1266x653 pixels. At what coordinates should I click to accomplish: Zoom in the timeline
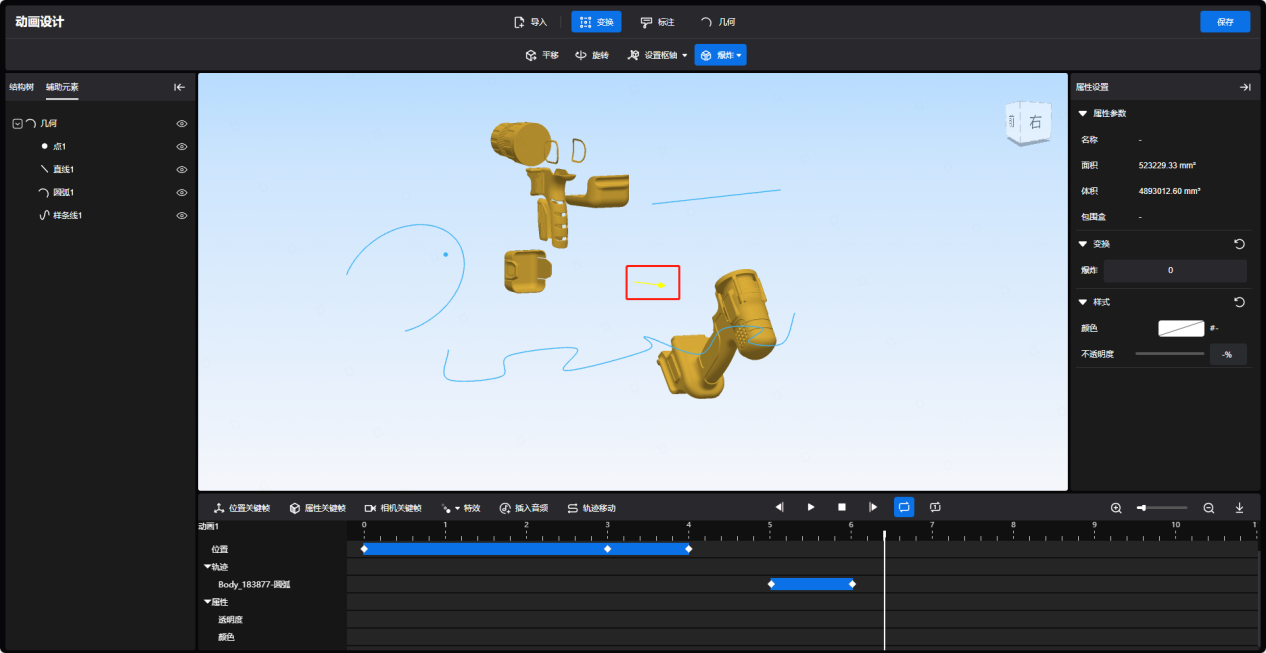click(x=1116, y=508)
